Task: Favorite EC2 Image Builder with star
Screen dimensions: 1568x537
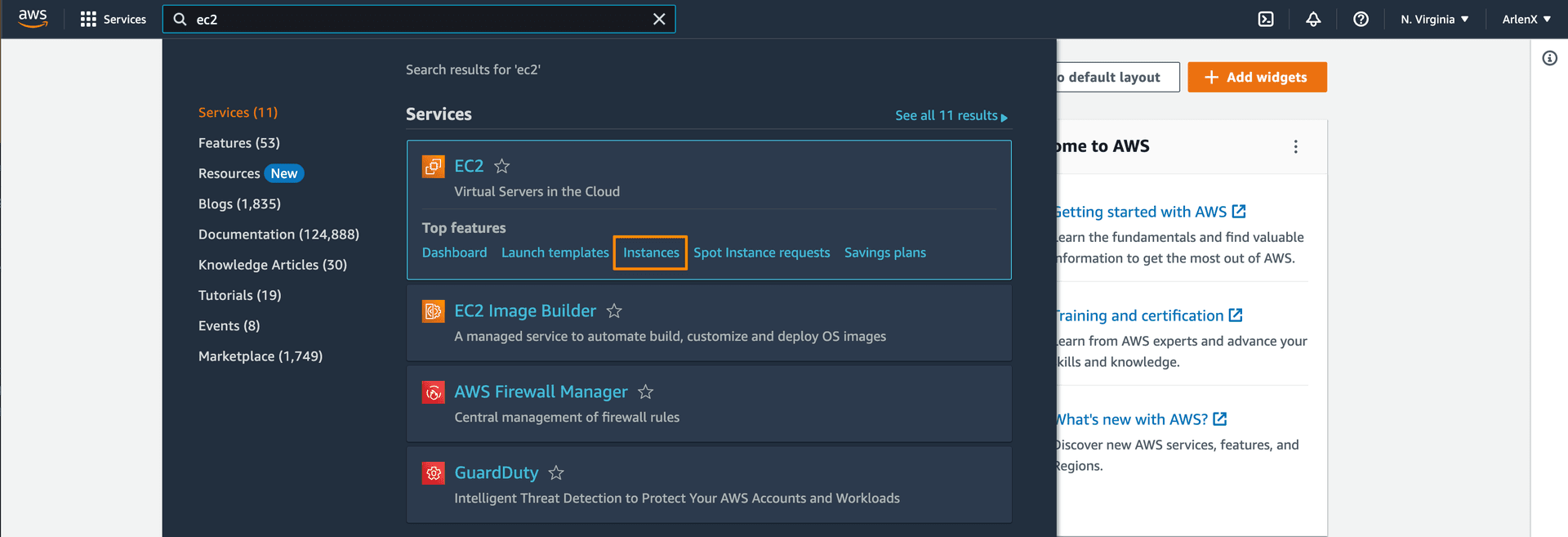Action: click(614, 311)
